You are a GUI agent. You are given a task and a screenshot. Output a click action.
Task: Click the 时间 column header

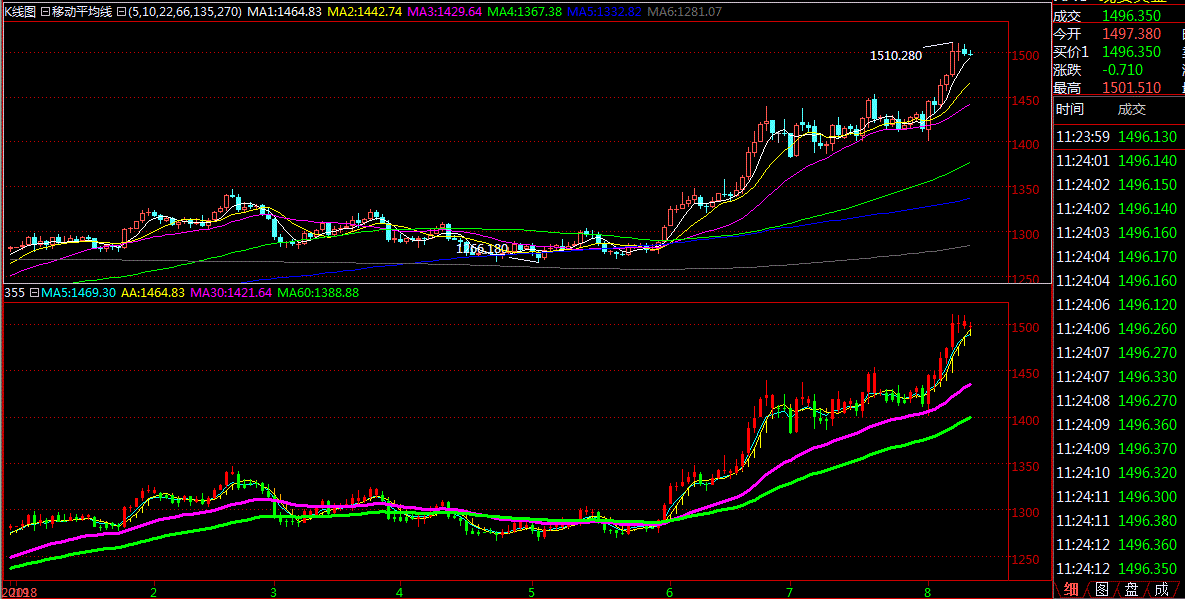[x=1069, y=109]
